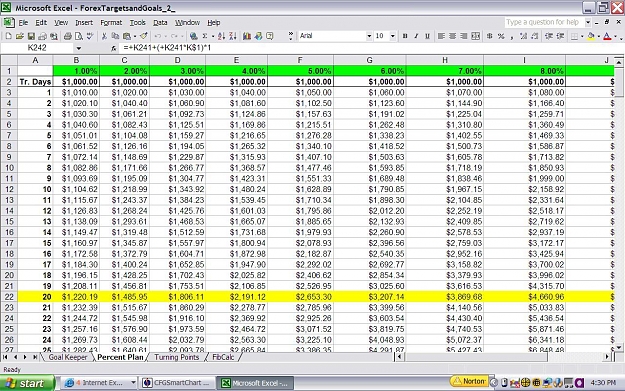Click the New workbook icon
625x391 pixels.
(8, 36)
